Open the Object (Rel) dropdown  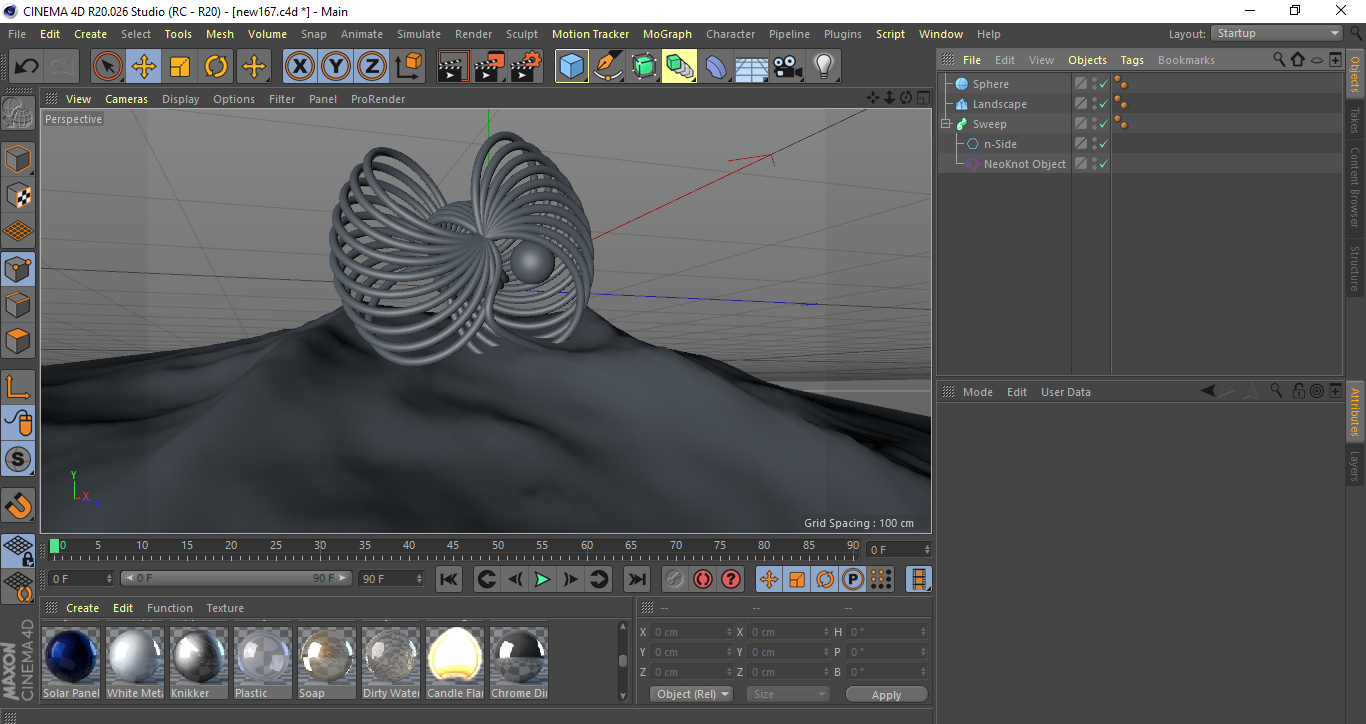click(691, 694)
